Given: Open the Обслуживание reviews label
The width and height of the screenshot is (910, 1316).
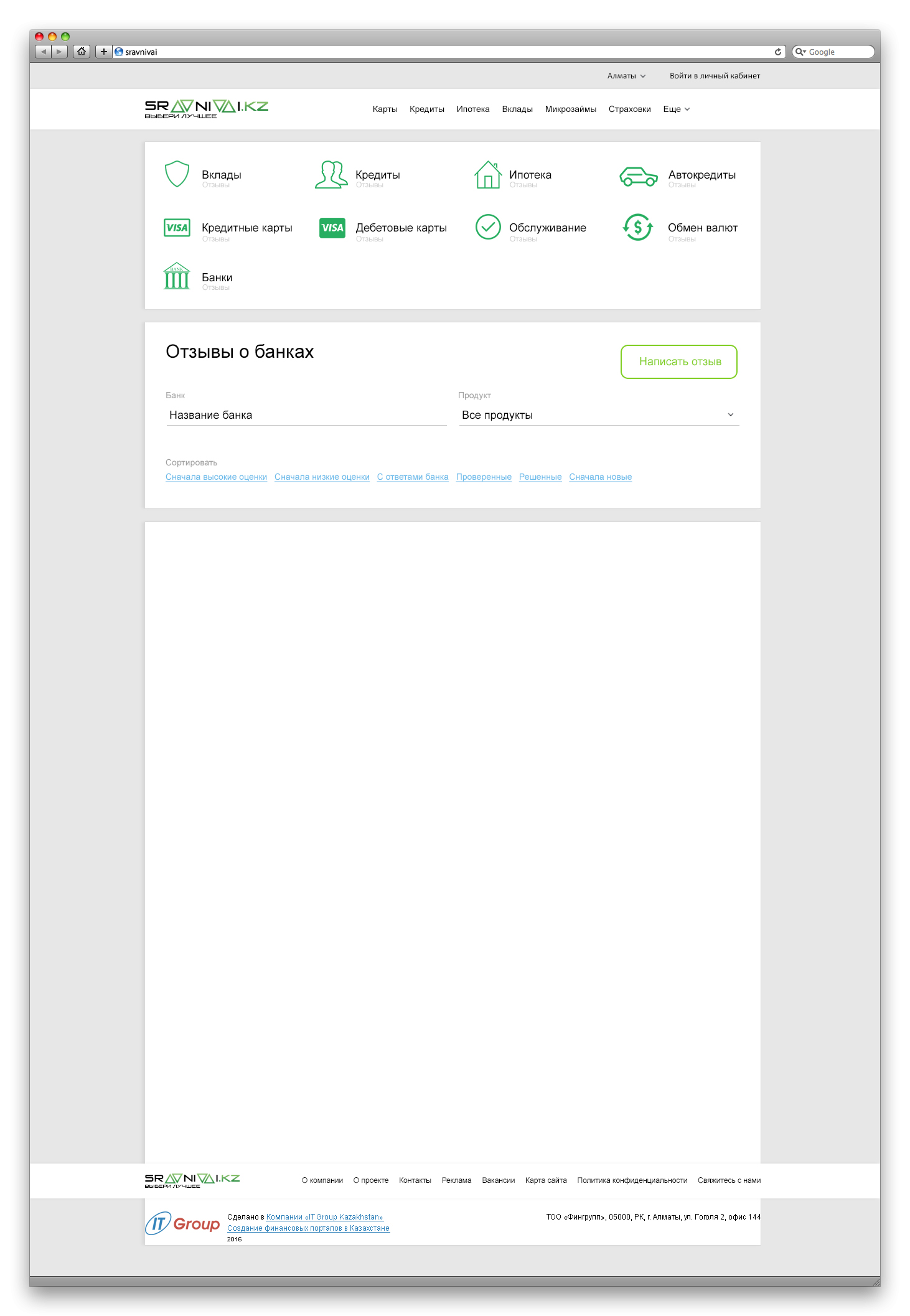Looking at the screenshot, I should [548, 228].
